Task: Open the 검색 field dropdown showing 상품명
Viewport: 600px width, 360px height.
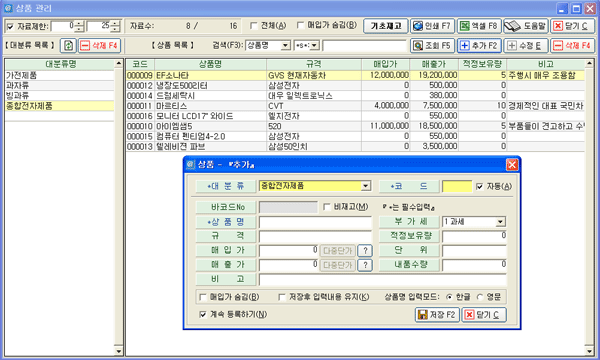Action: [x=285, y=46]
